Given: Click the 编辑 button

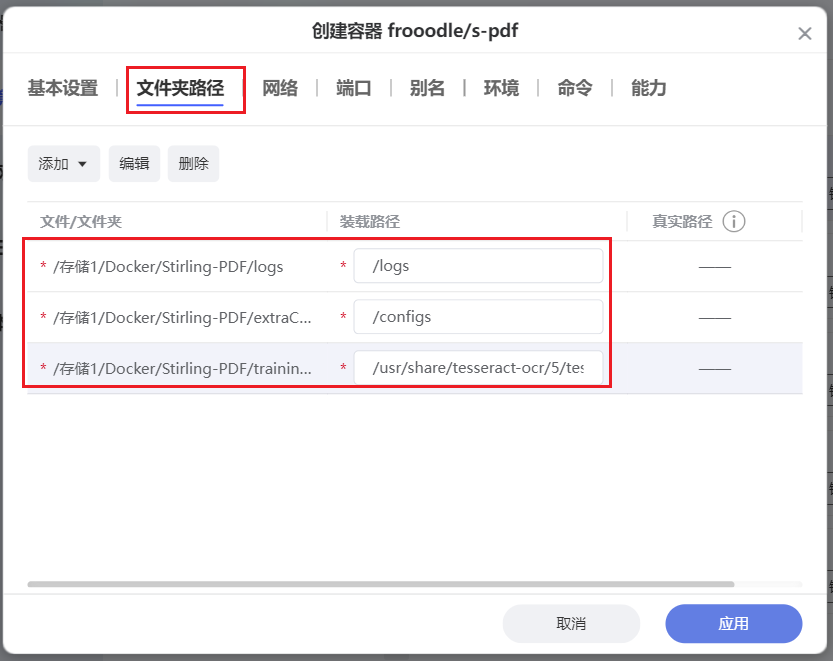Looking at the screenshot, I should point(134,164).
